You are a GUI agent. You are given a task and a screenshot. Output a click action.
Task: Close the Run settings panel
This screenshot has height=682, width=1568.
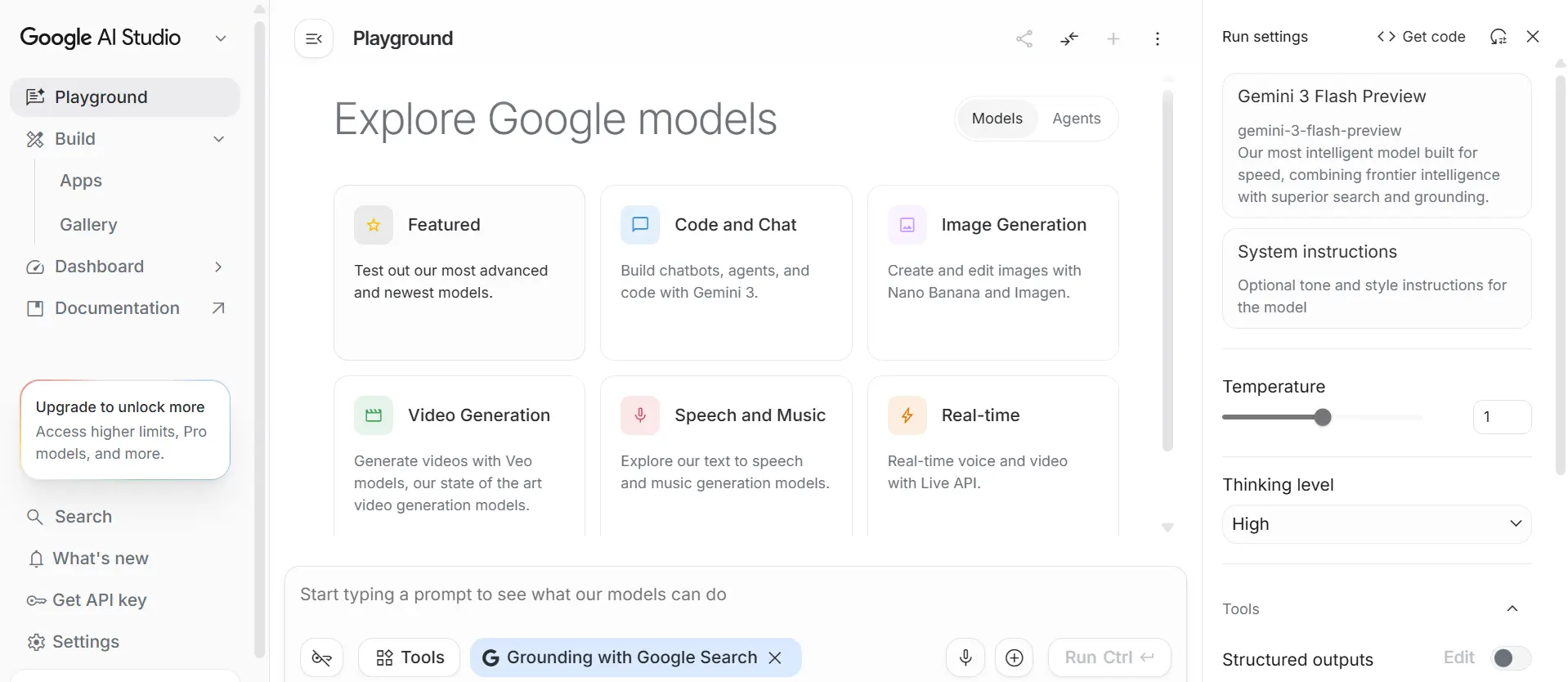coord(1533,37)
